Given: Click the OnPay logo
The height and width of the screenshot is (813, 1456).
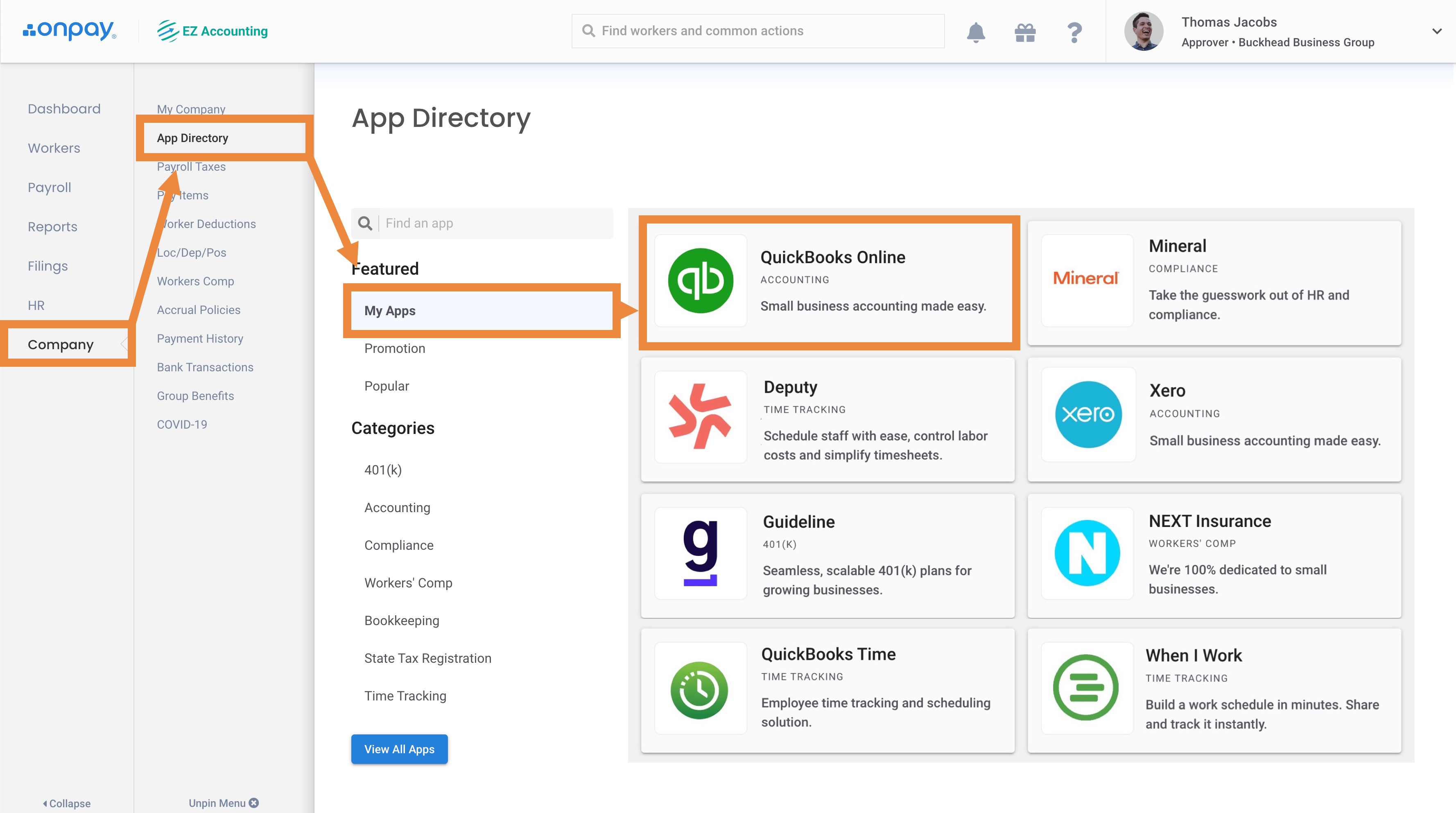Looking at the screenshot, I should (69, 31).
